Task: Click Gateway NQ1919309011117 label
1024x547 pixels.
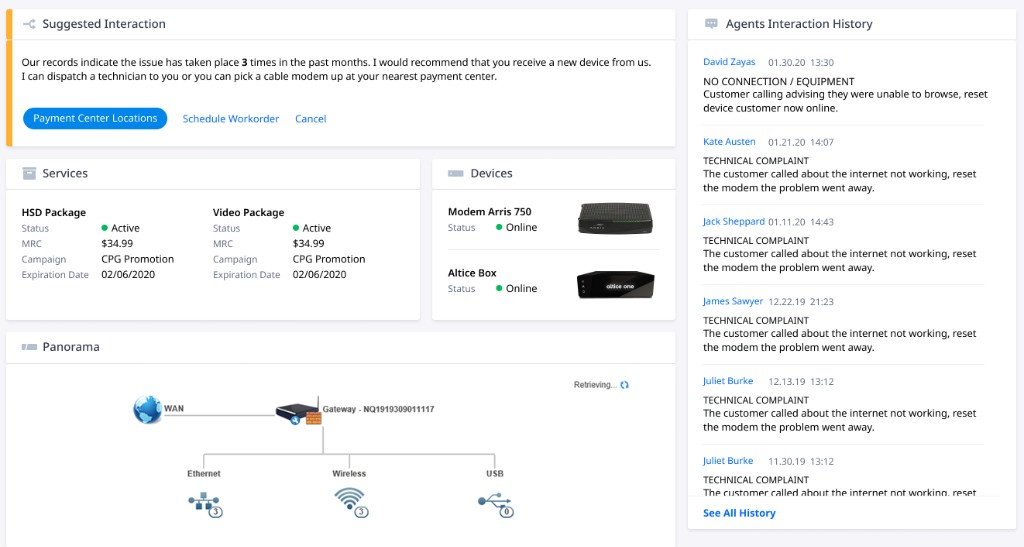Action: (x=378, y=409)
